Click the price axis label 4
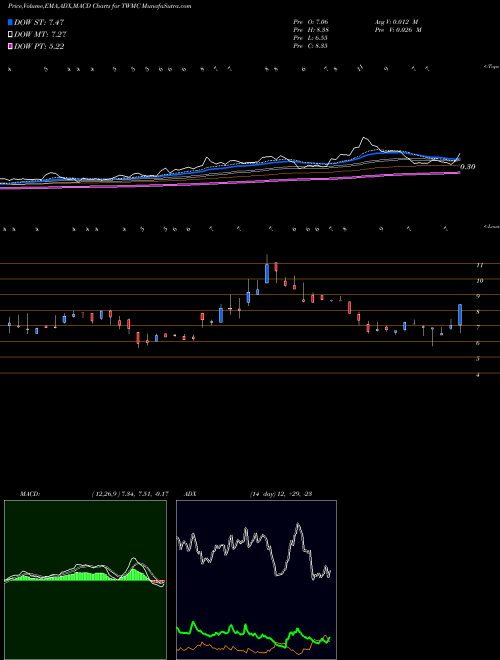 [478, 374]
